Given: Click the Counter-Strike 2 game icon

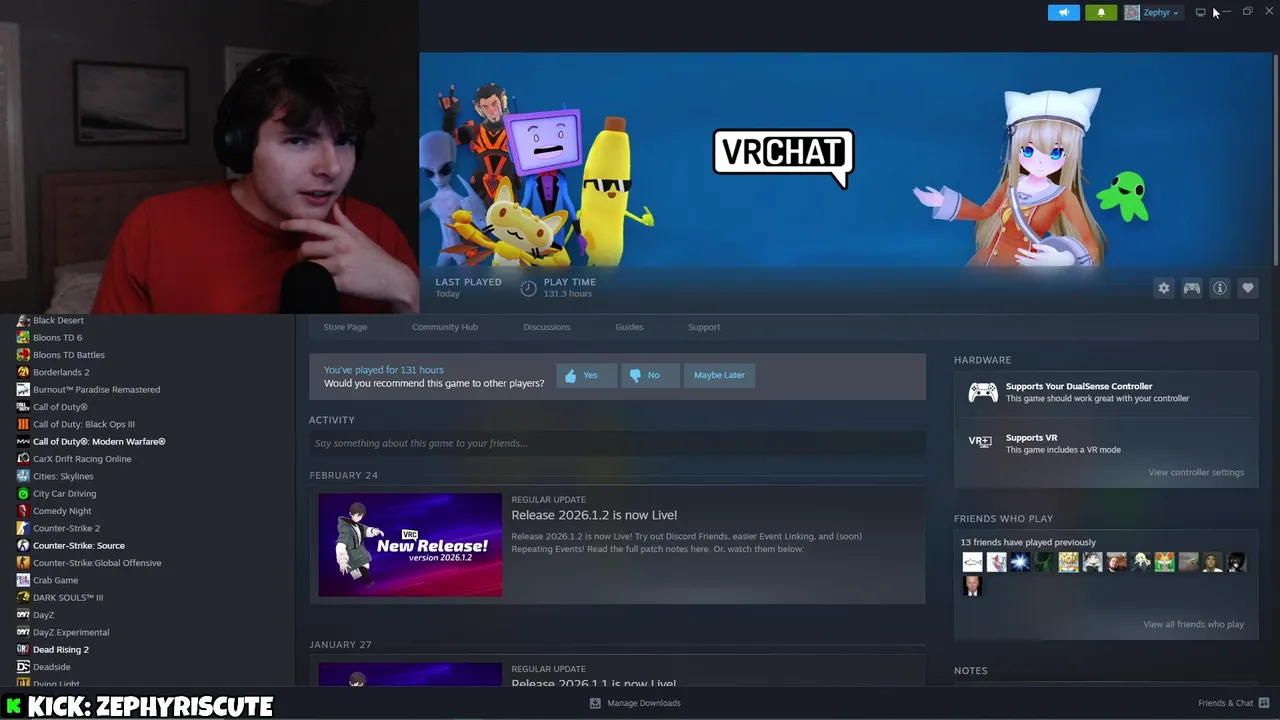Looking at the screenshot, I should [23, 528].
